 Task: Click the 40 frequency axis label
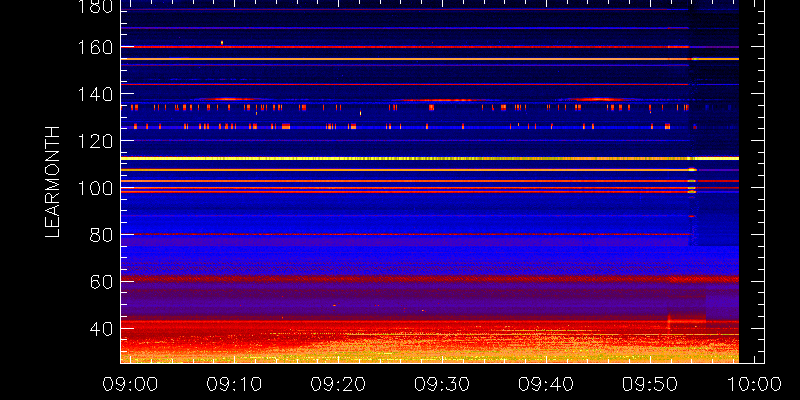(x=101, y=329)
